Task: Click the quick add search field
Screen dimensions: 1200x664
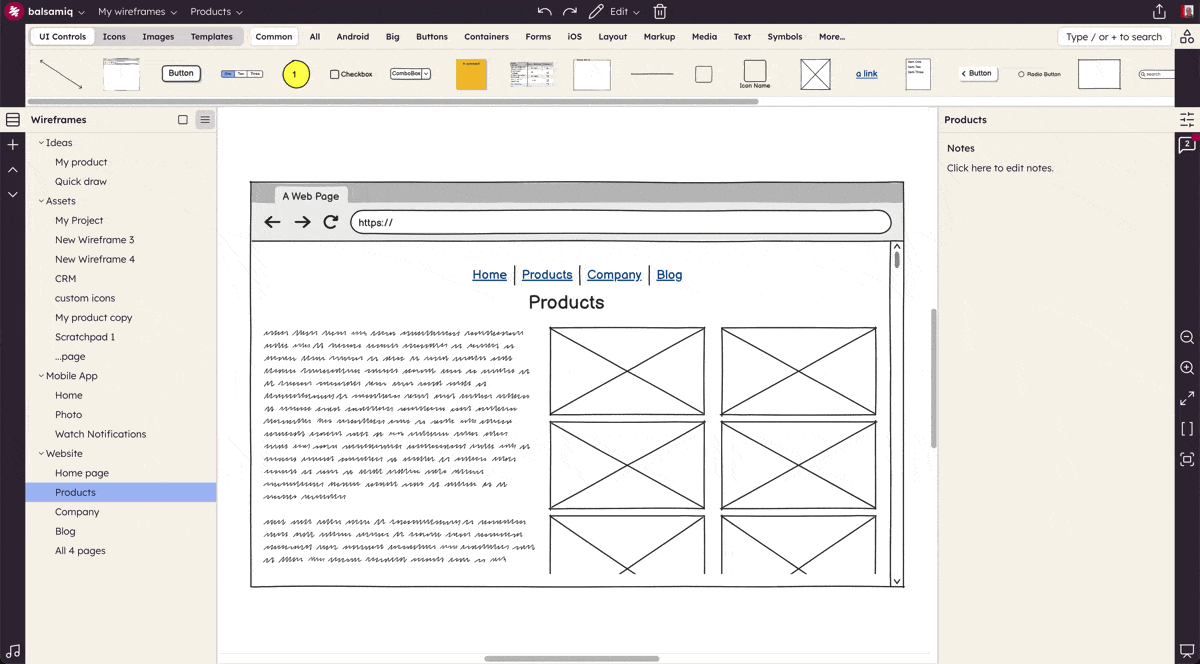Action: tap(1113, 37)
